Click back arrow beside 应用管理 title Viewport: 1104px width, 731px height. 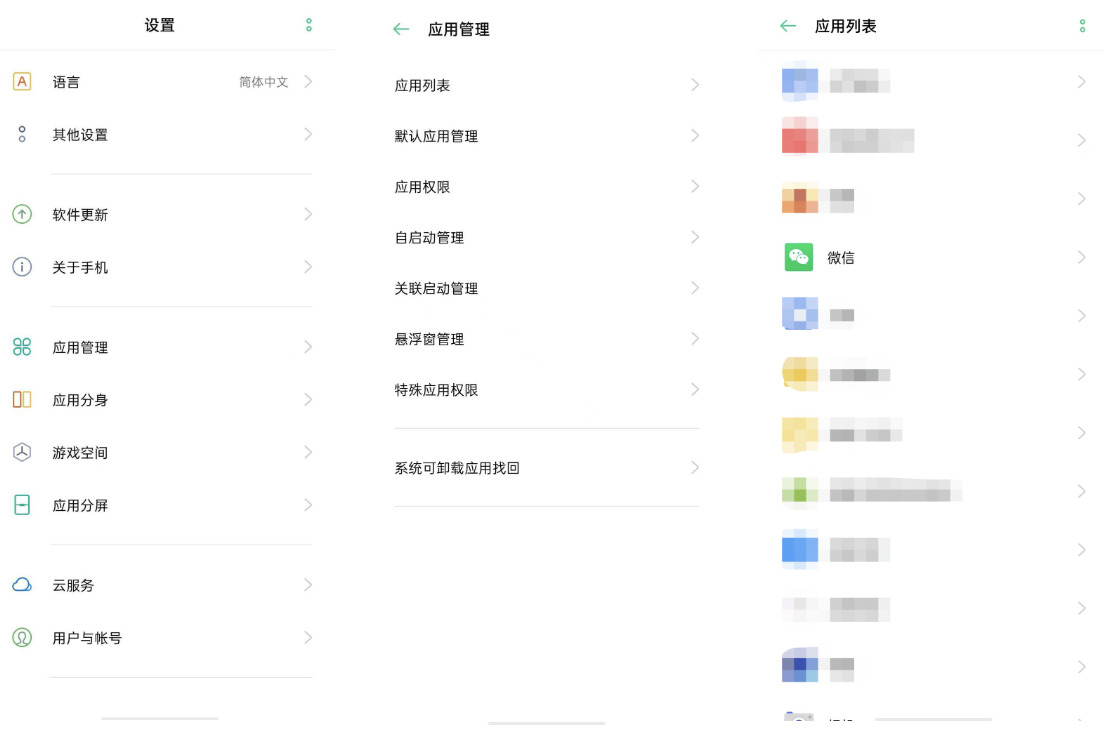[x=401, y=29]
